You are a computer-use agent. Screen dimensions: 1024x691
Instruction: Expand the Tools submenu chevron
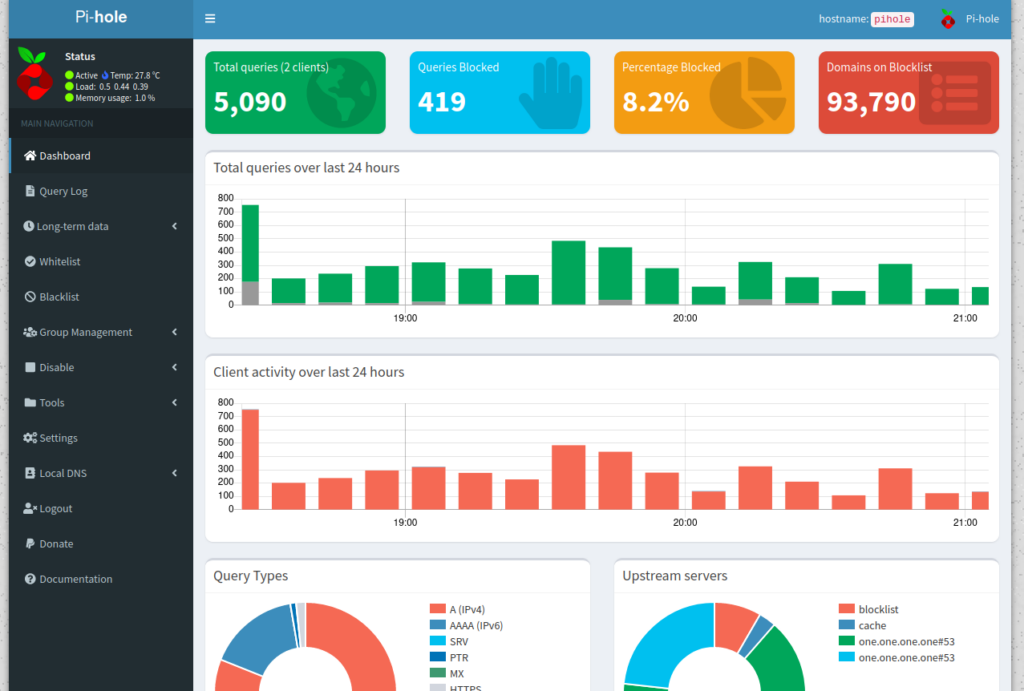coord(174,402)
